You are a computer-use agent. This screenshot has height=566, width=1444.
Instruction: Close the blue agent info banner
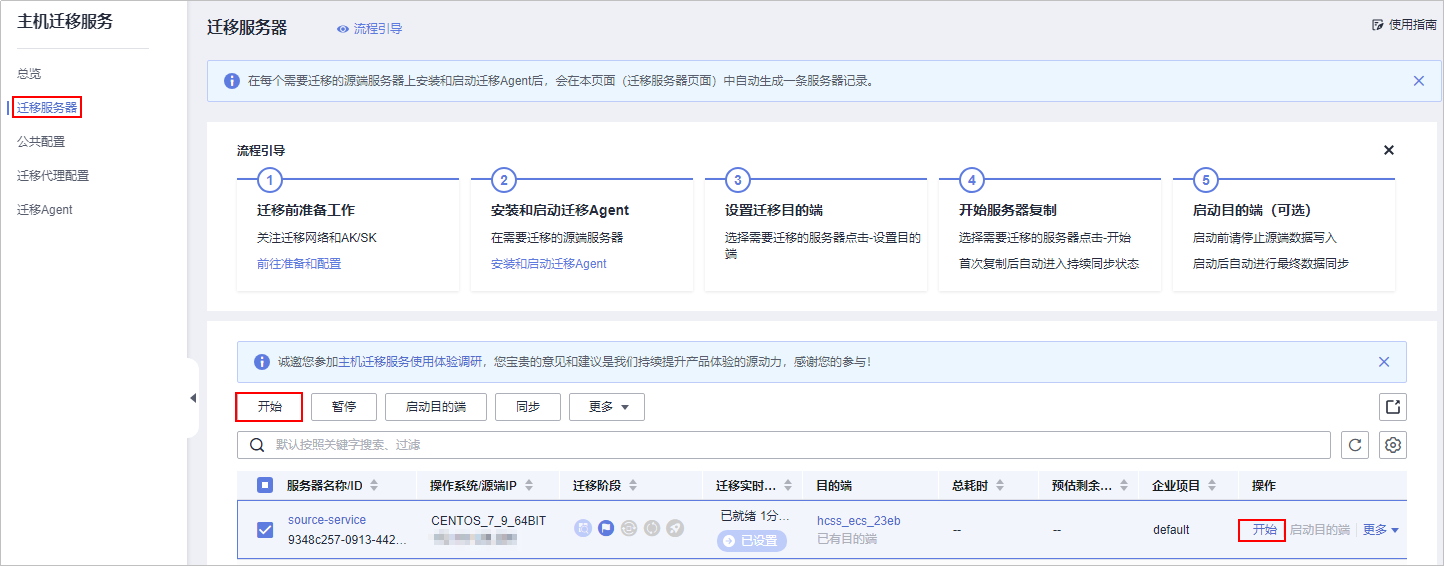1418,81
